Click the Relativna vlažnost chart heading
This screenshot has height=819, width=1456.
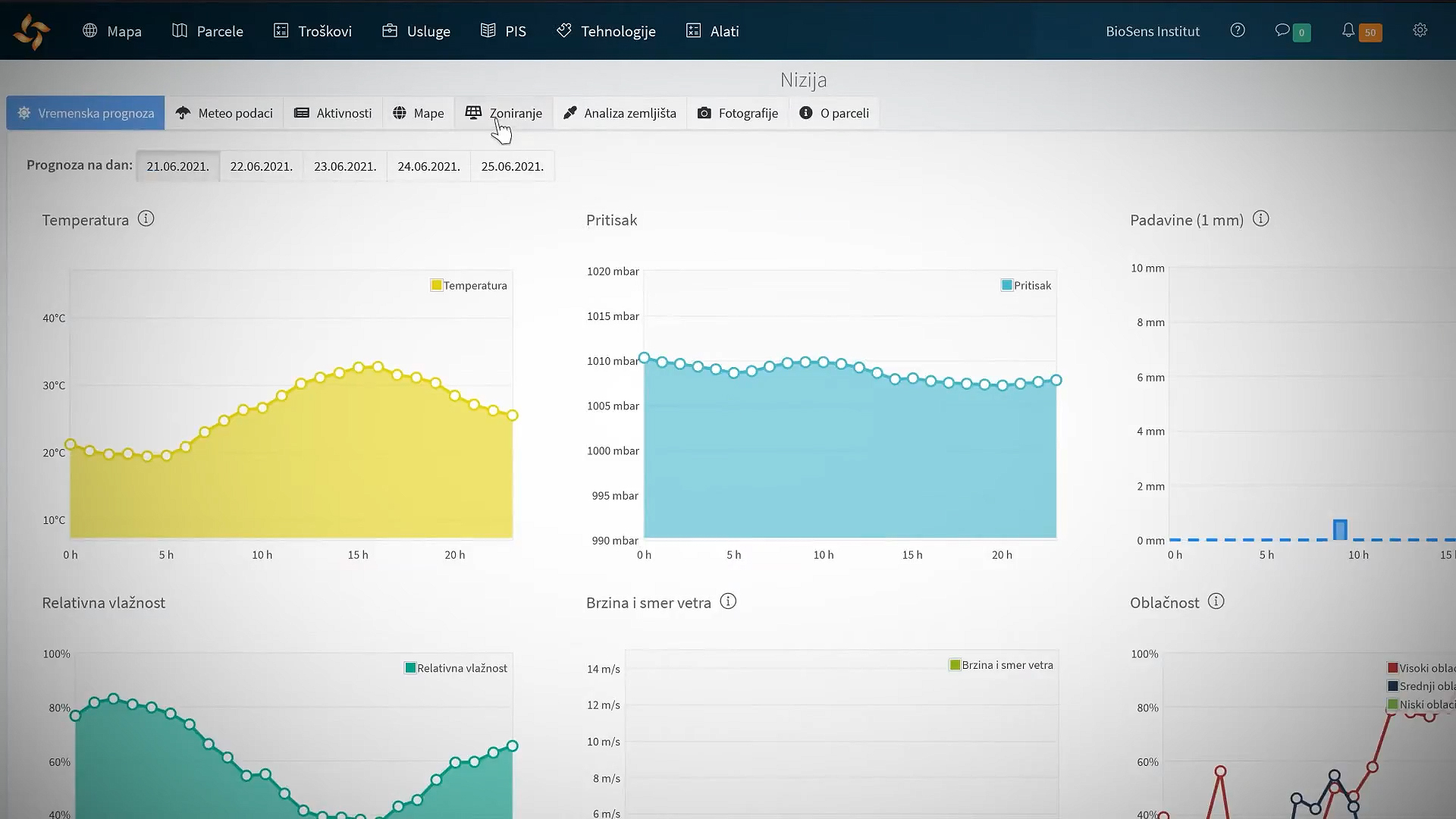coord(104,603)
